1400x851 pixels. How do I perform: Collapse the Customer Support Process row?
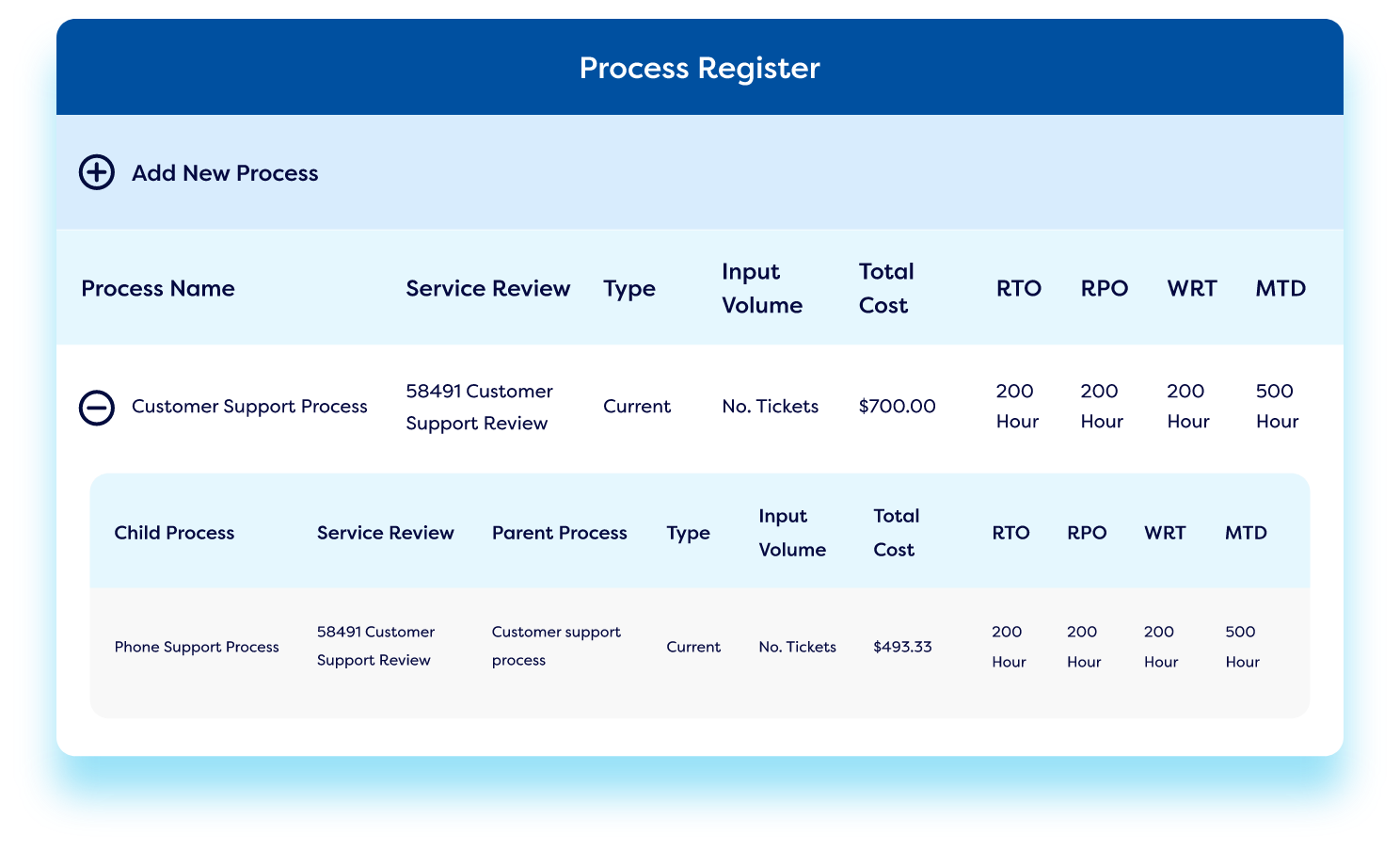tap(97, 407)
